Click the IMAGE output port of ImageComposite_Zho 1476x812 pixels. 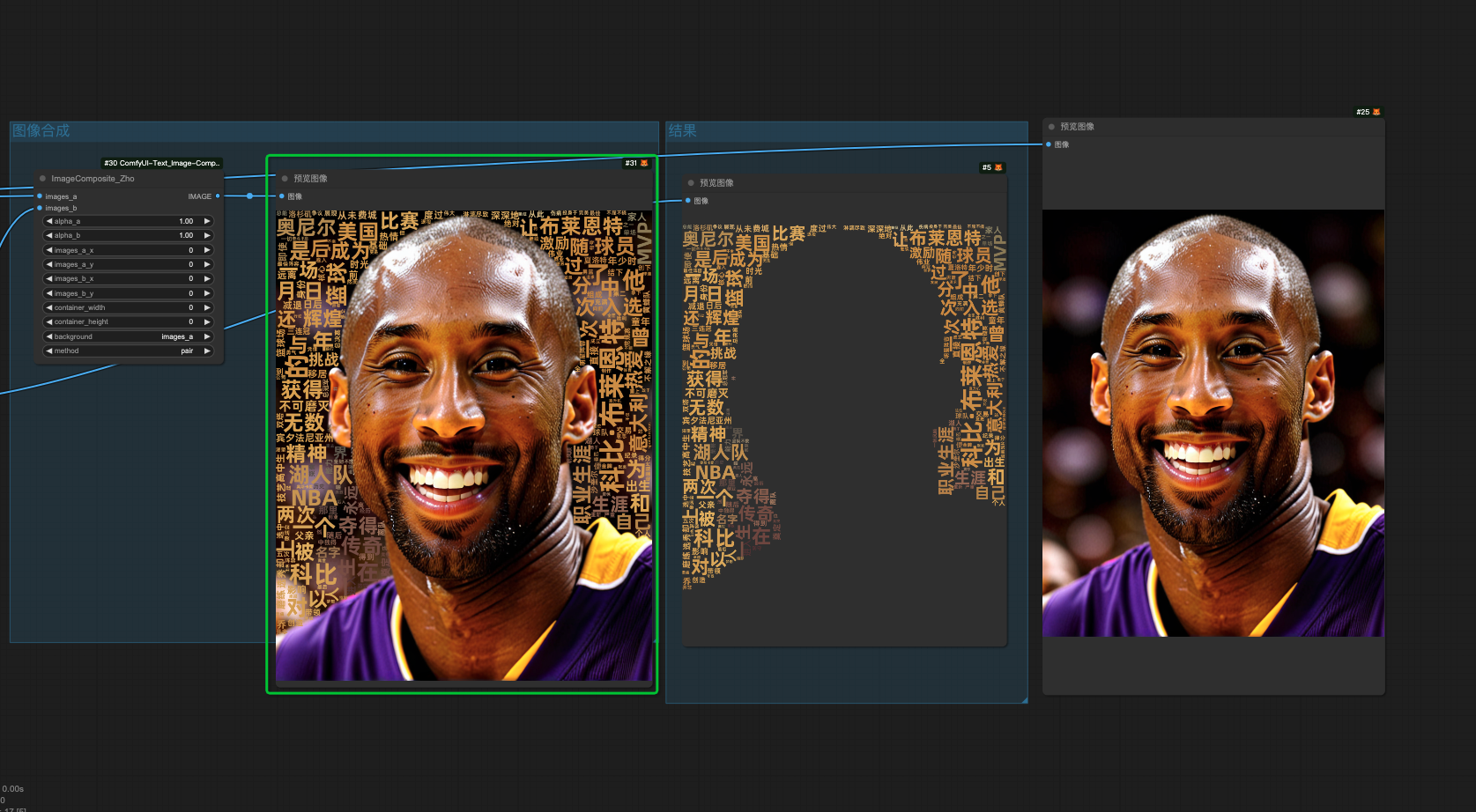(218, 196)
